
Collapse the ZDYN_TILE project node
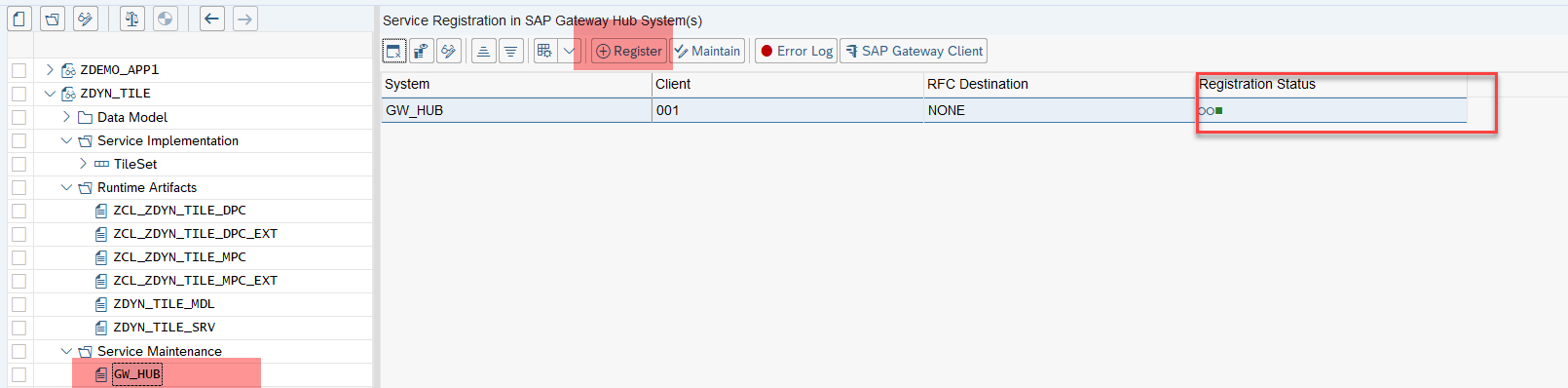(x=50, y=94)
